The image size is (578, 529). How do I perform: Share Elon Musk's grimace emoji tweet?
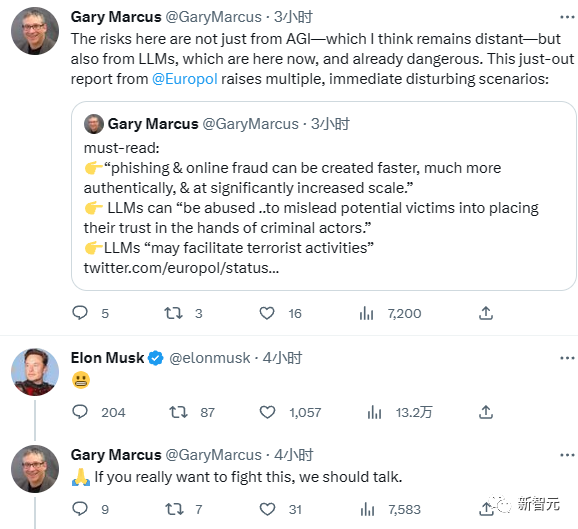(x=486, y=412)
